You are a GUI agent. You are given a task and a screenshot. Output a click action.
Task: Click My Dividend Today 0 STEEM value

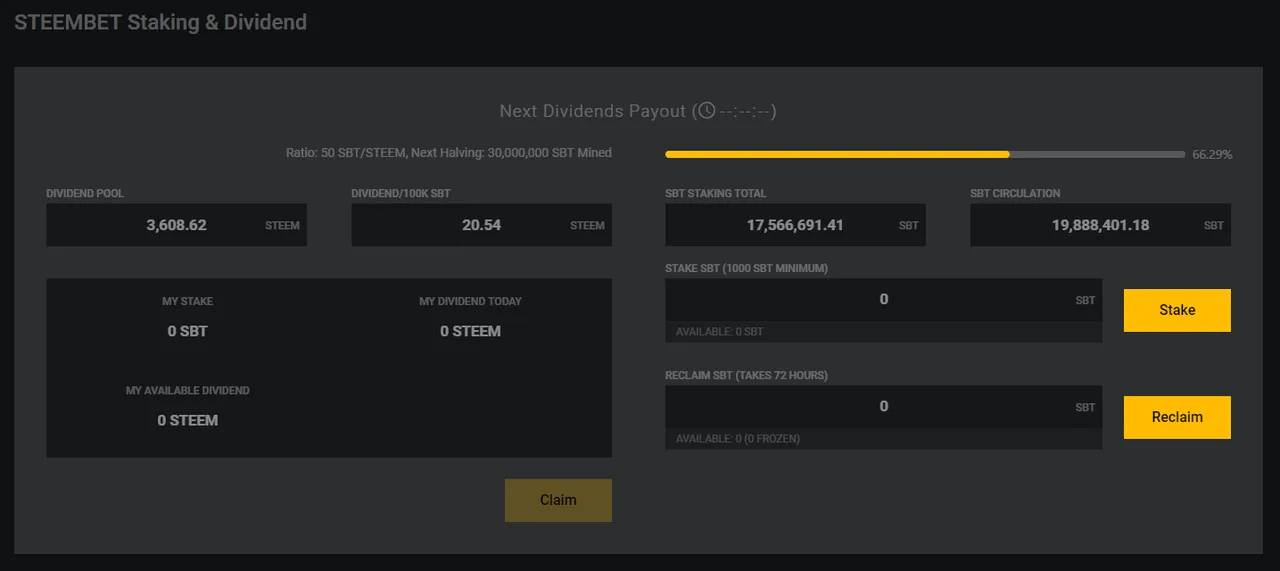point(470,331)
